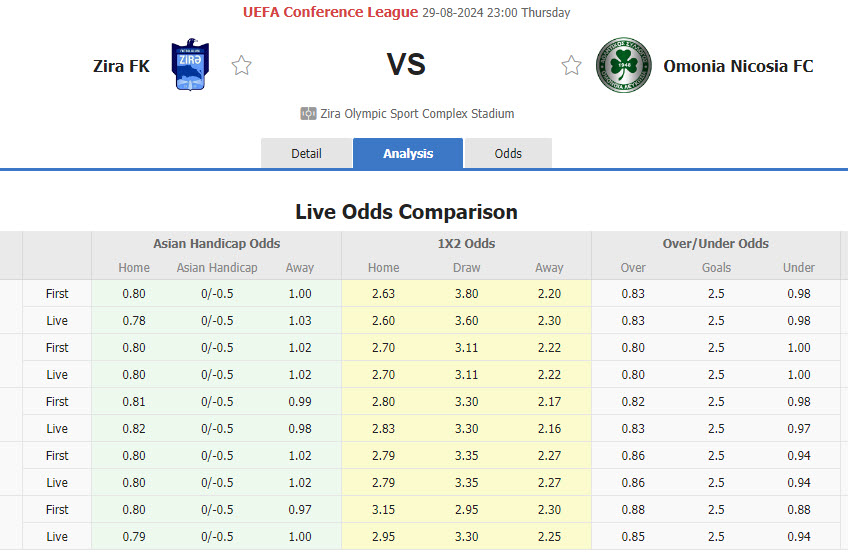Click Zira Olympic Sport Complex Stadium text

point(417,114)
